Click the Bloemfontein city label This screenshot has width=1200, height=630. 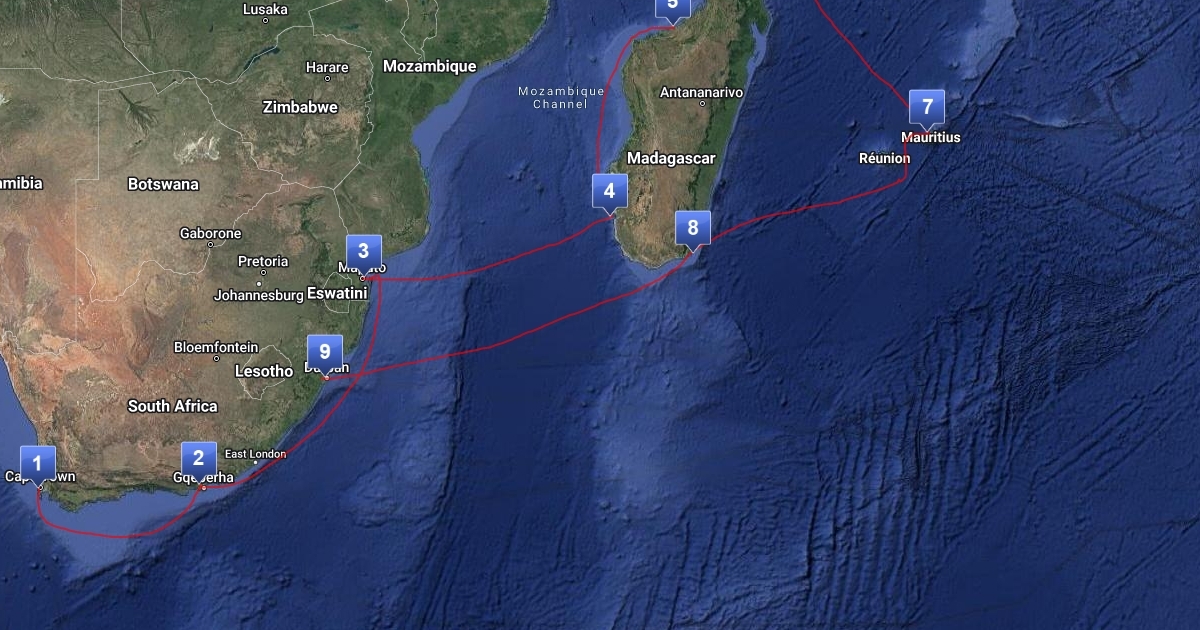[216, 347]
